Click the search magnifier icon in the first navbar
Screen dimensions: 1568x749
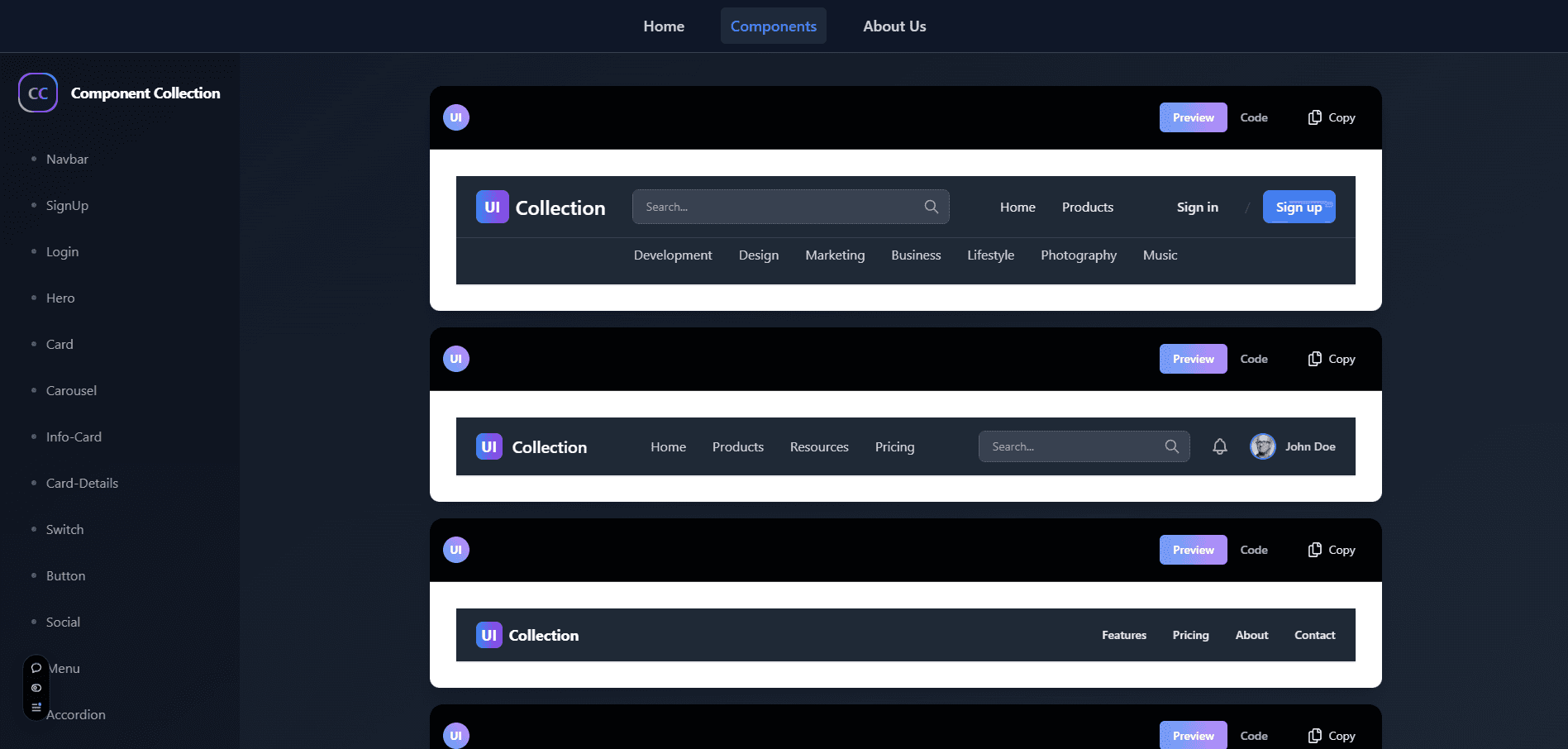point(931,207)
